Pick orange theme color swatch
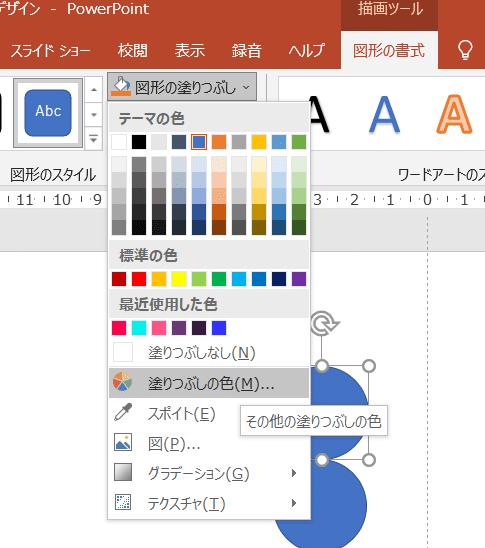Viewport: 485px width, 548px height. pos(219,142)
